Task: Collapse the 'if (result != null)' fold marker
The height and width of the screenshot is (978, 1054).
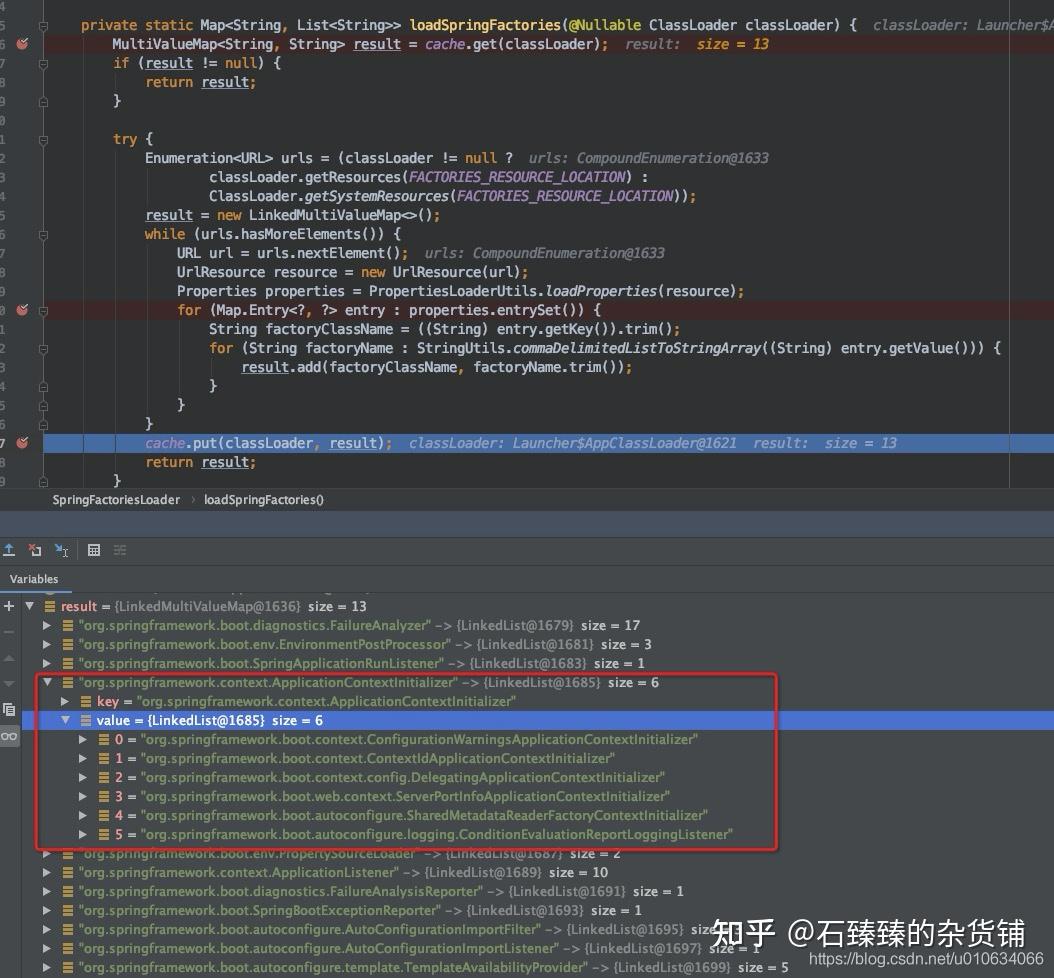Action: [43, 64]
